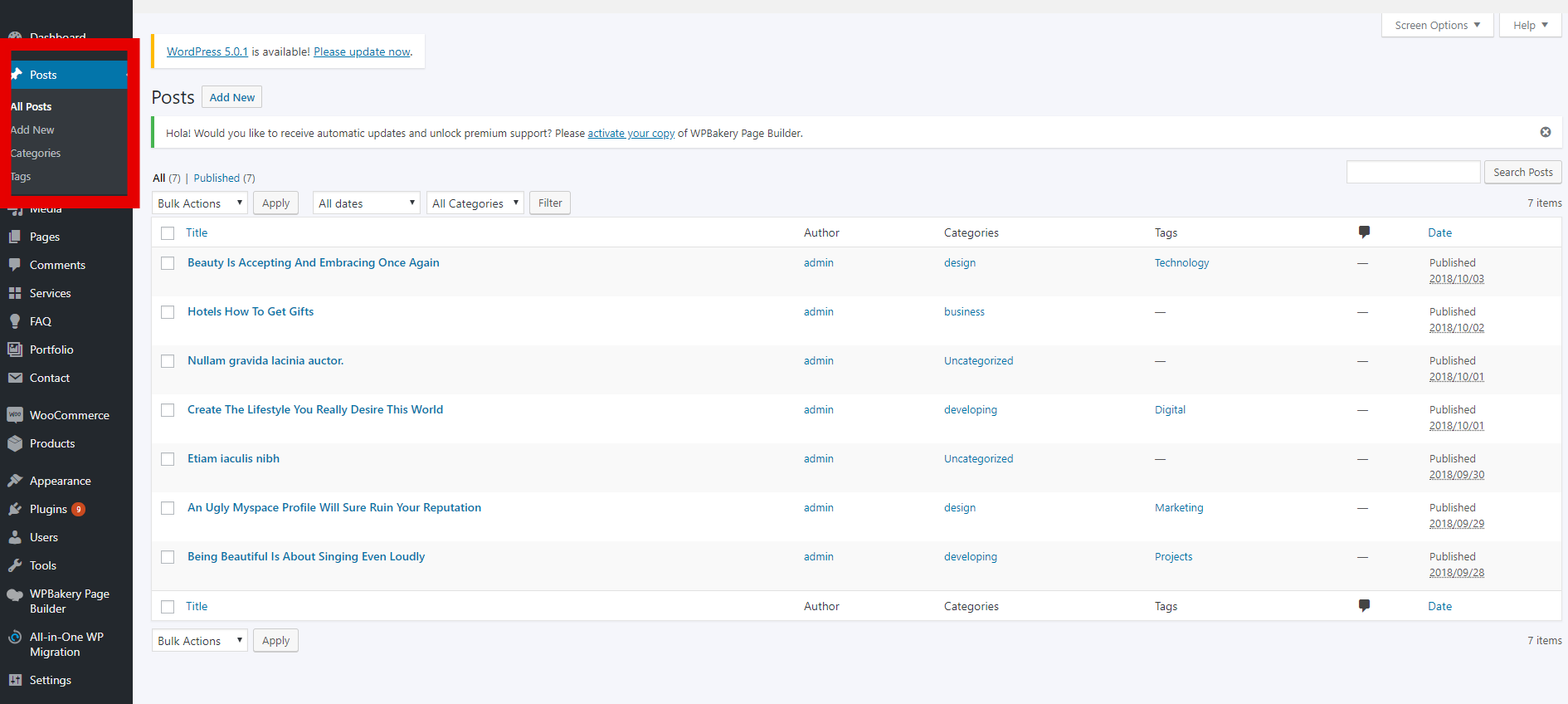Viewport: 1568px width, 704px height.
Task: Click the Pages icon in sidebar
Action: coord(15,237)
